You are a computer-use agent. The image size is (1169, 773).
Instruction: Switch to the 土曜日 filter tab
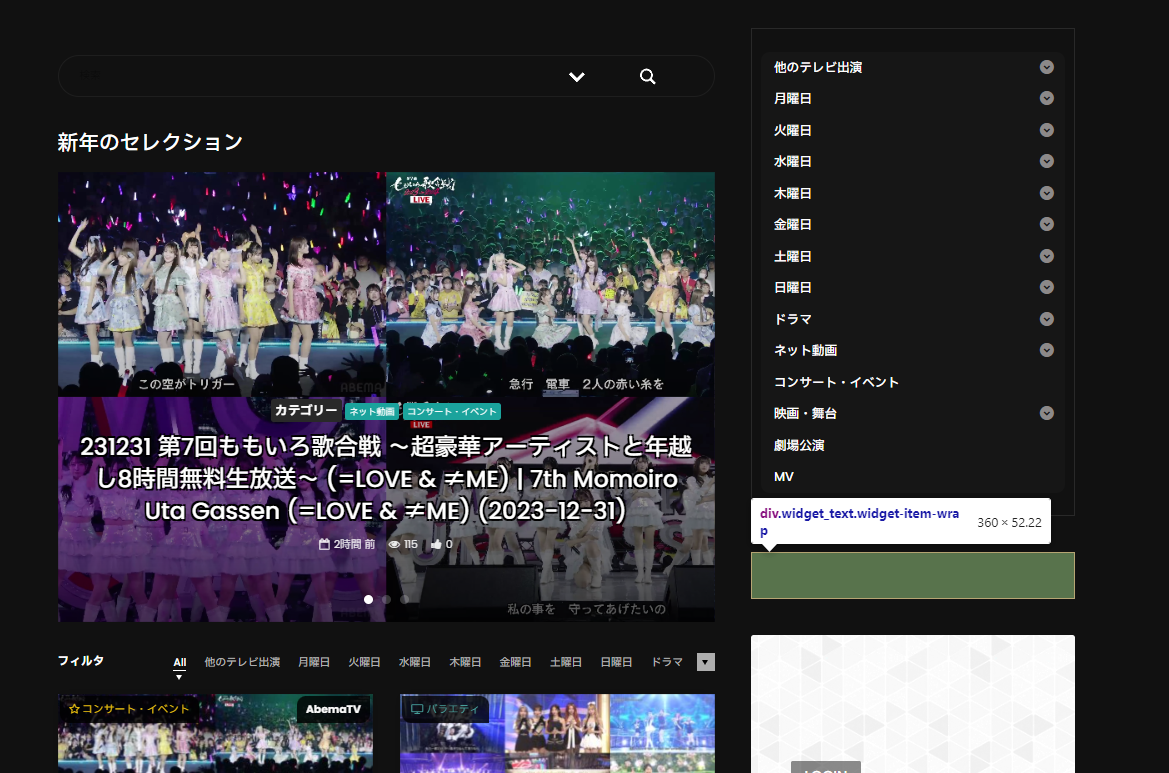[x=566, y=661]
